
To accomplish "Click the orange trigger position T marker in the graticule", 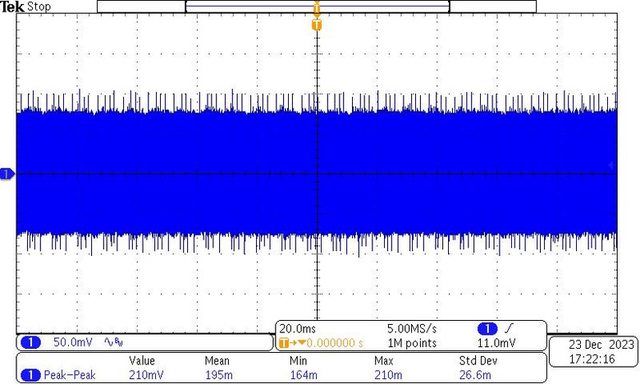I will coord(317,25).
